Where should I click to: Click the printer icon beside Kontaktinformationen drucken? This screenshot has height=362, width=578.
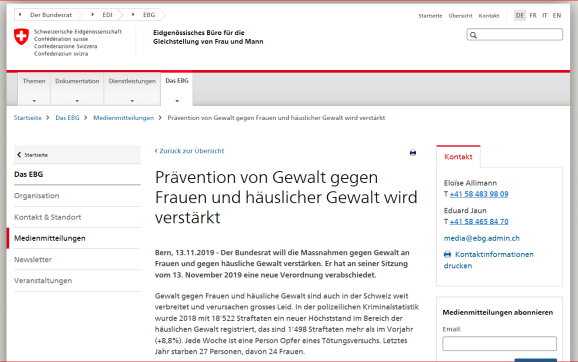pyautogui.click(x=447, y=254)
